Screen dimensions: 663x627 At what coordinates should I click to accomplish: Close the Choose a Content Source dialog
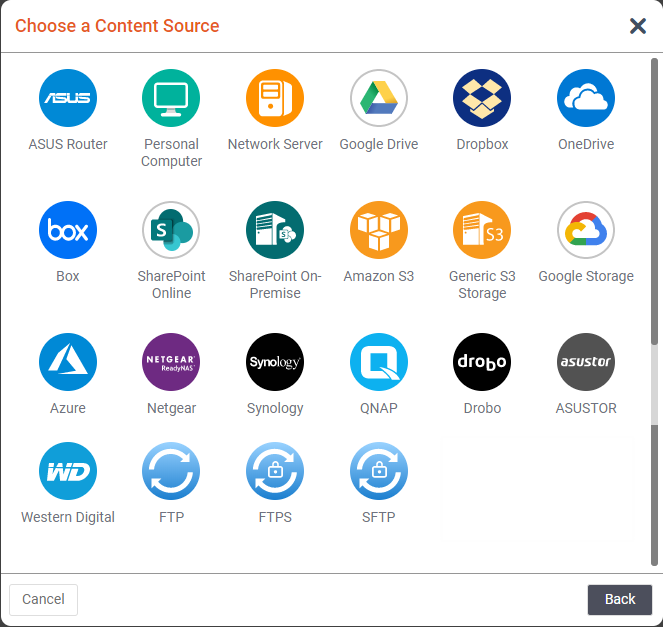click(638, 26)
